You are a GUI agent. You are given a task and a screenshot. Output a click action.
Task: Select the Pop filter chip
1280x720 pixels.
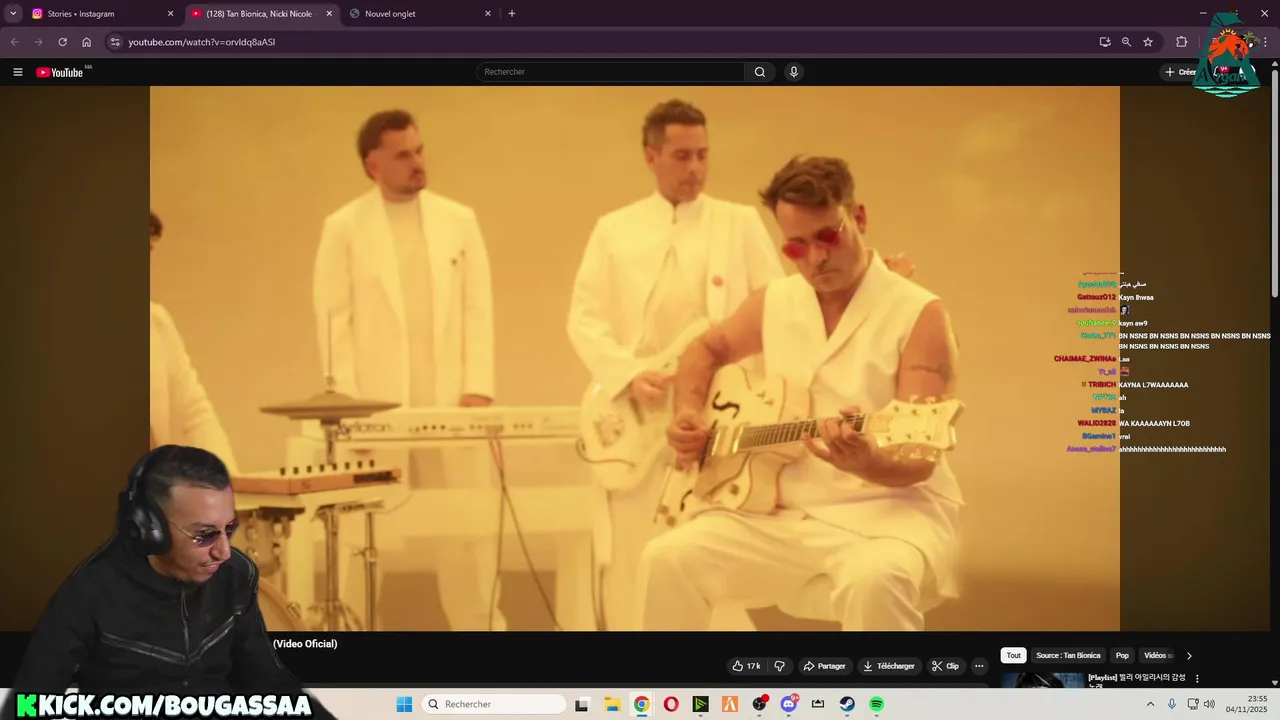1122,656
